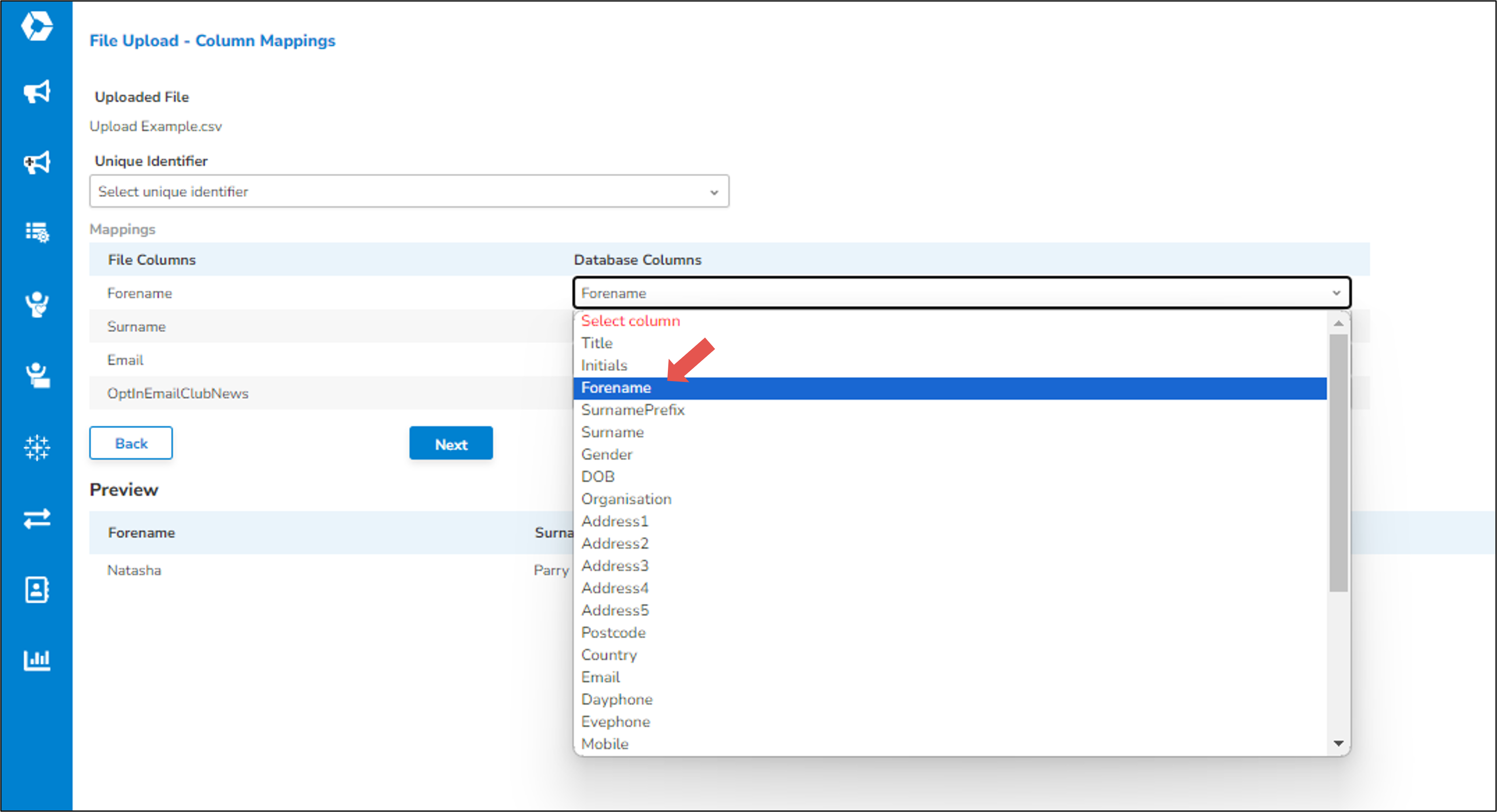Image resolution: width=1497 pixels, height=812 pixels.
Task: Select DOB from the column list
Action: (x=950, y=477)
